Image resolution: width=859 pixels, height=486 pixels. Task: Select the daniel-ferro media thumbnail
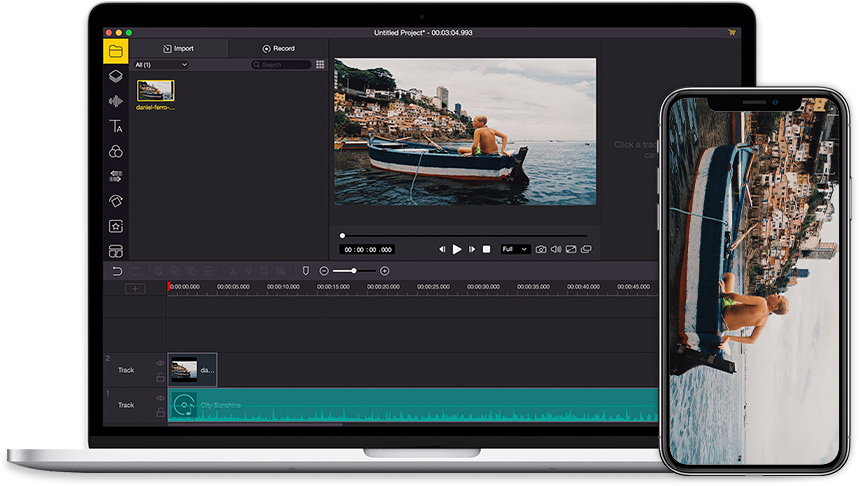155,90
